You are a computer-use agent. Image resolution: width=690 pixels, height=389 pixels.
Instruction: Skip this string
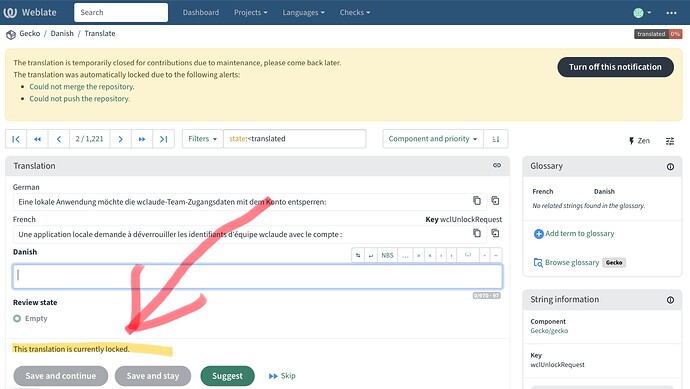282,376
